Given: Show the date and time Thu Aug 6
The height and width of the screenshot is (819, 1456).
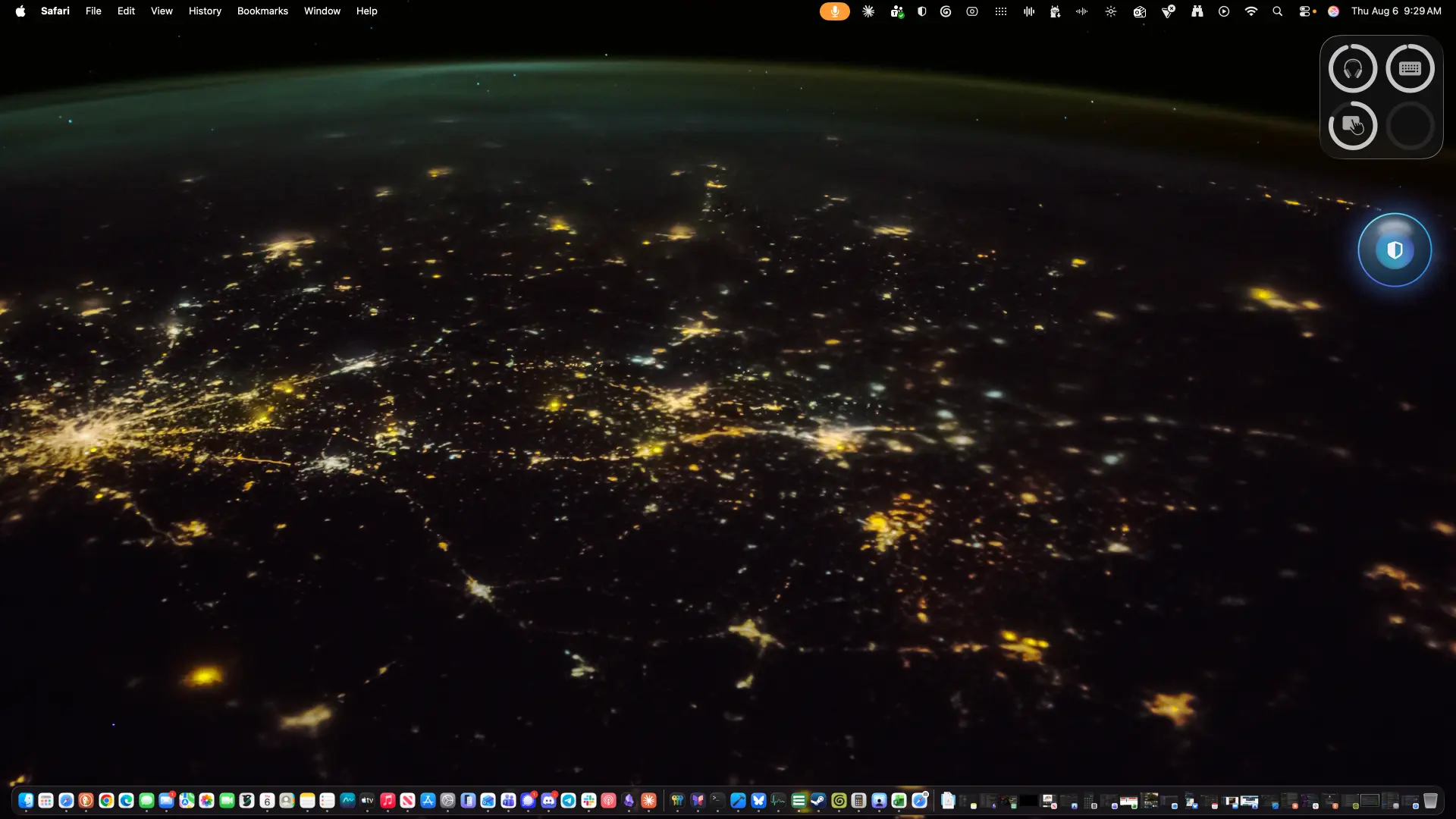Looking at the screenshot, I should 1396,11.
